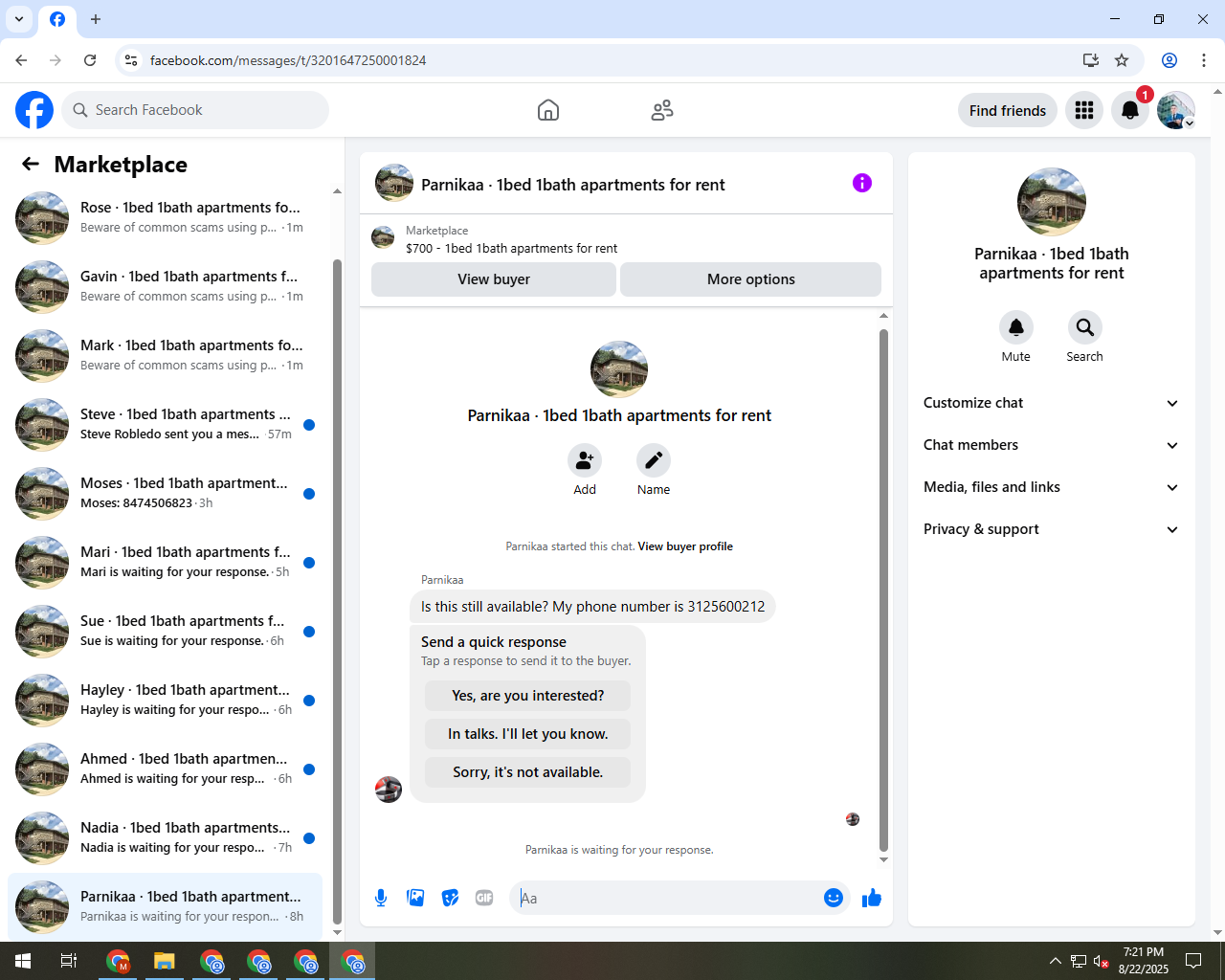Go back with the Marketplace arrow

click(31, 164)
